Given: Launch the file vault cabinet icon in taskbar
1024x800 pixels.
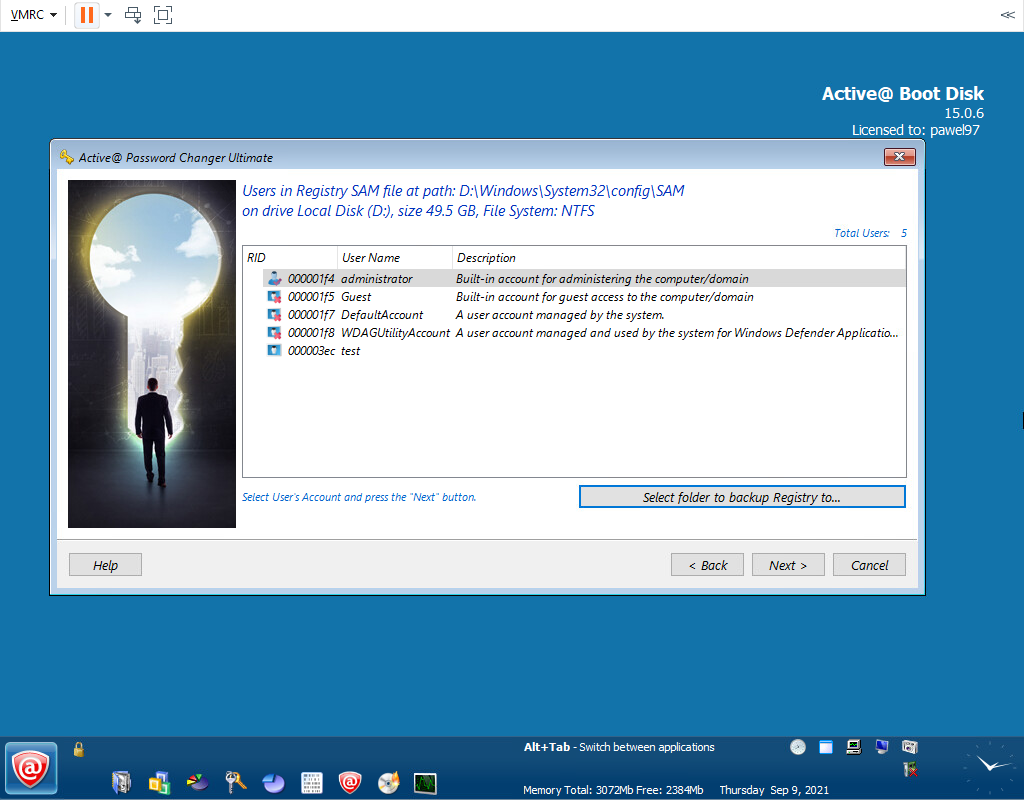Looking at the screenshot, I should coord(121,782).
